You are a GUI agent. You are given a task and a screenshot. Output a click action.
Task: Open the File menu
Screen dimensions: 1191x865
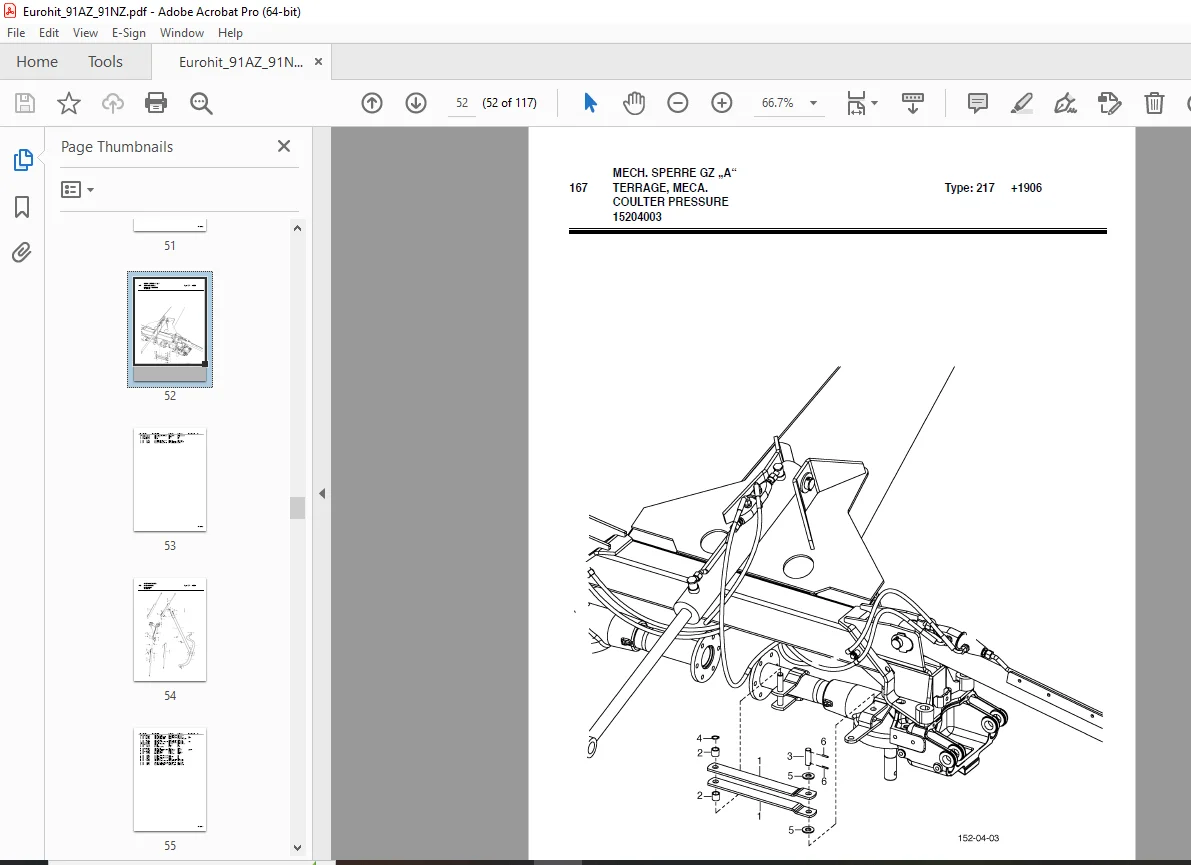point(16,33)
